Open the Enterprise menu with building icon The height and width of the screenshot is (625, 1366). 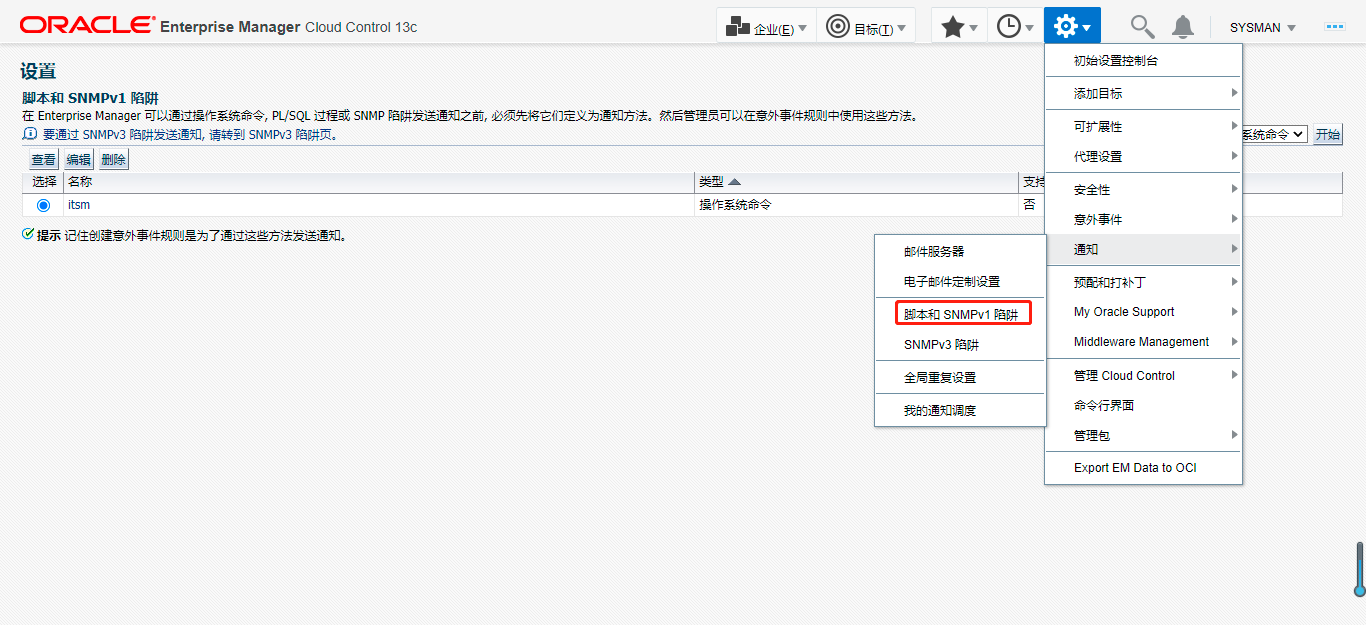click(766, 27)
